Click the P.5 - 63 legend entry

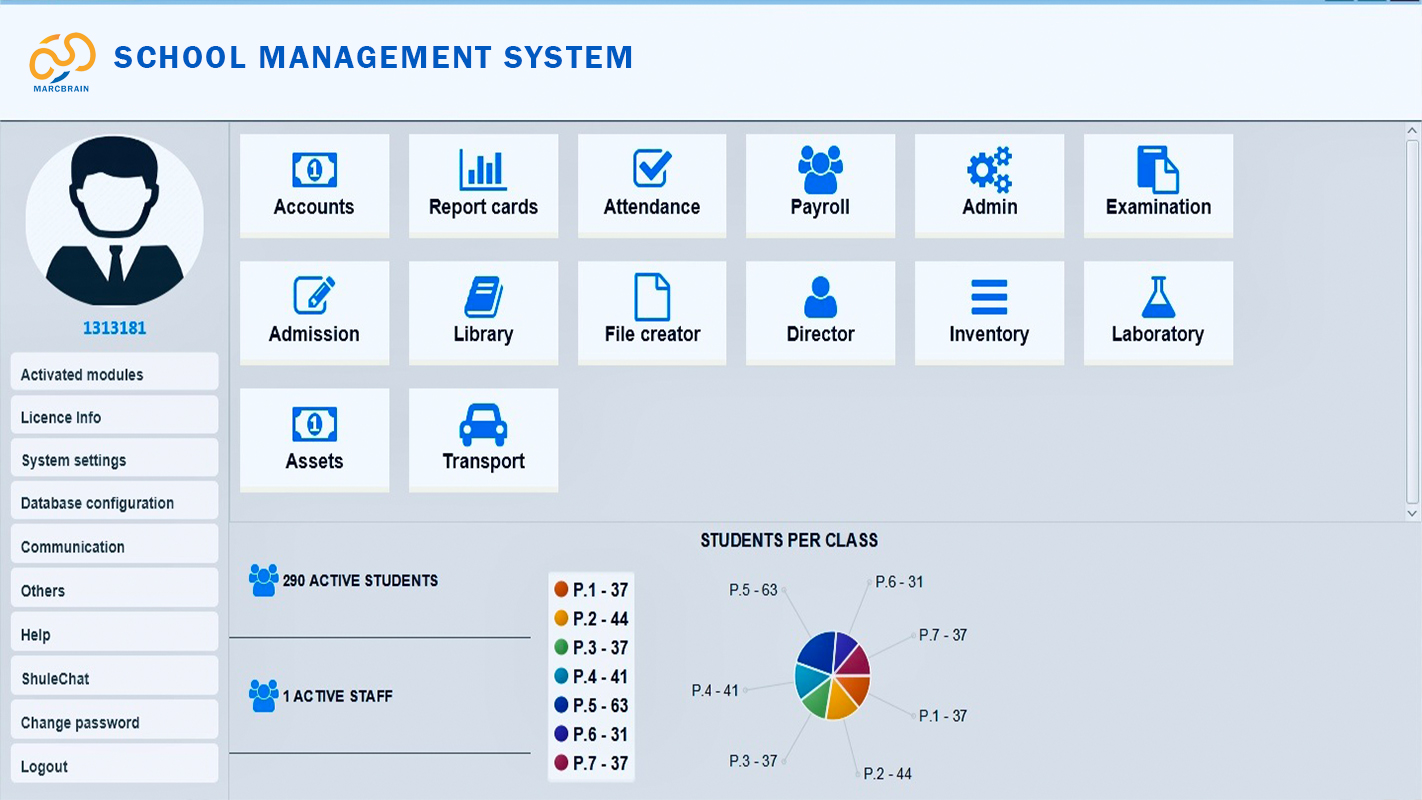click(591, 706)
